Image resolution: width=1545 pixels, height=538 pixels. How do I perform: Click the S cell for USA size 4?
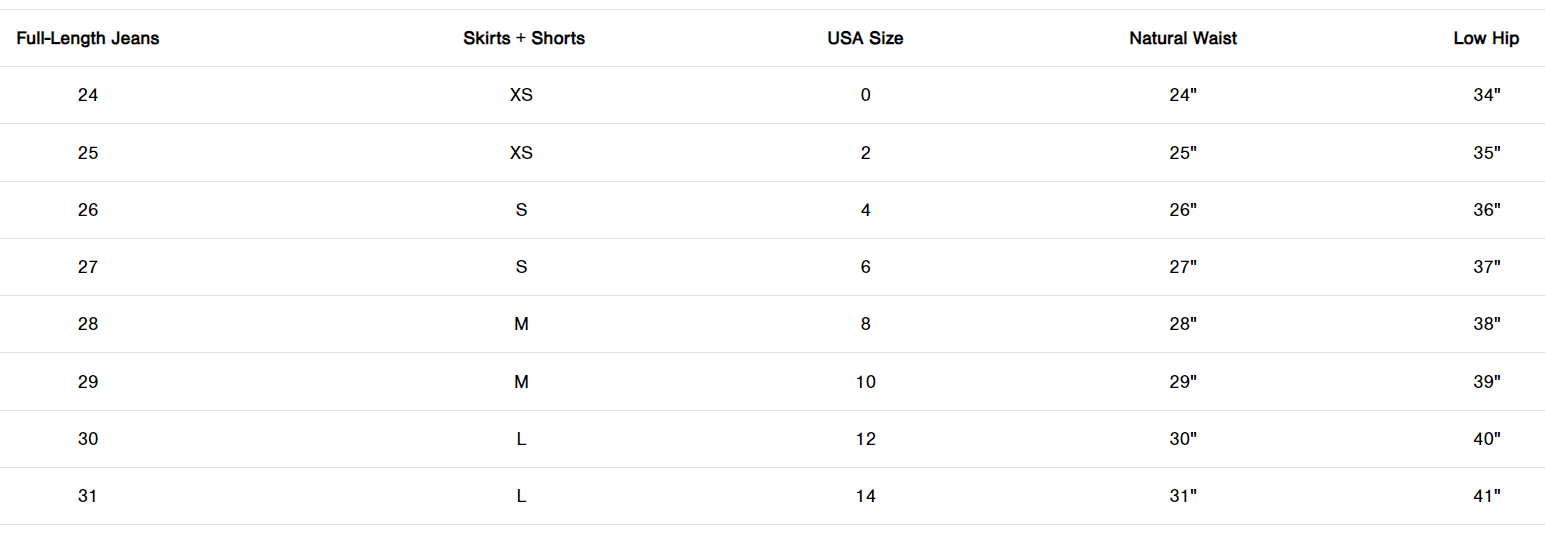coord(521,210)
